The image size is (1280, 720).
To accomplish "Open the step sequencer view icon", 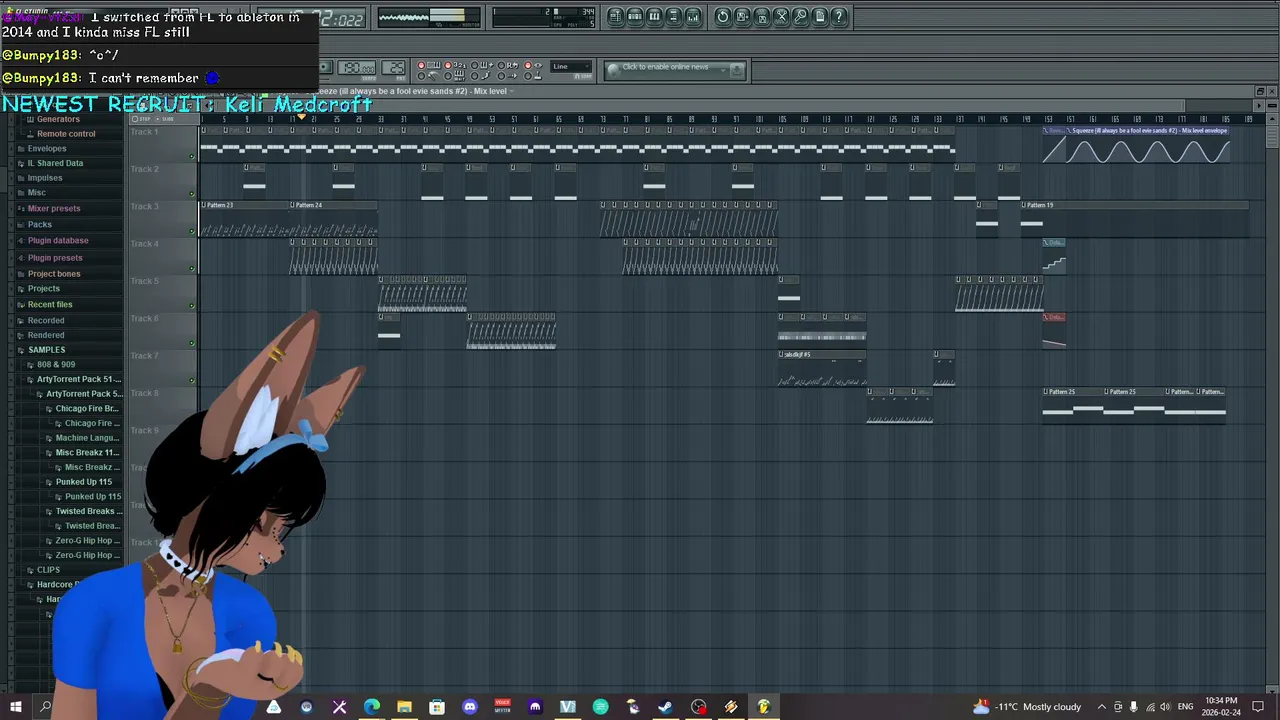I will 635,16.
